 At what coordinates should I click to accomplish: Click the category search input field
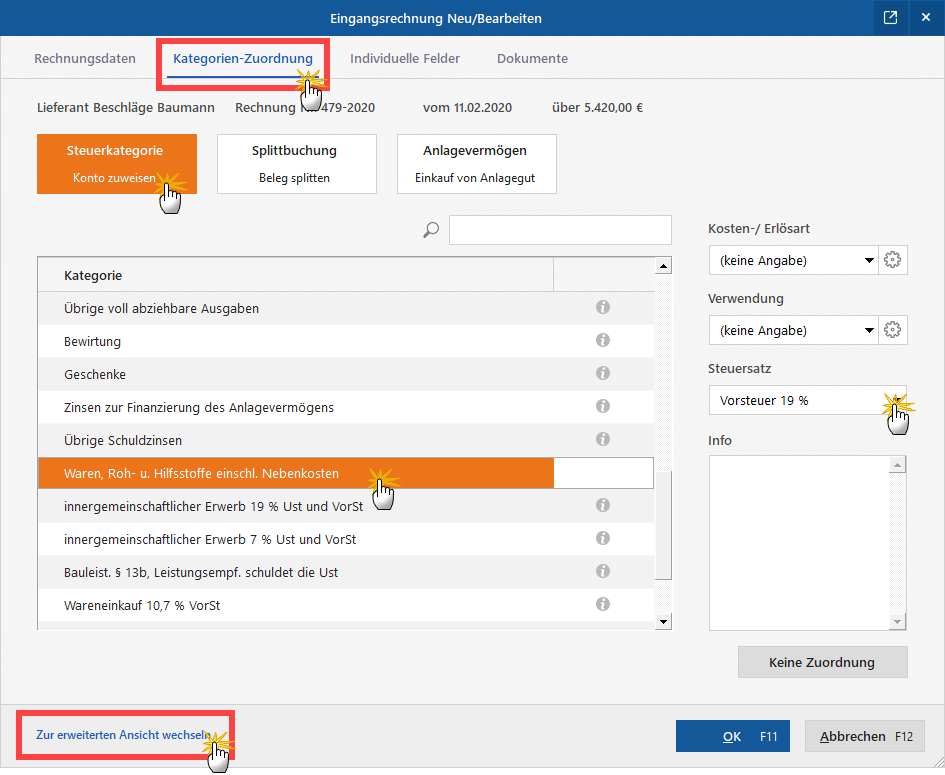(560, 230)
